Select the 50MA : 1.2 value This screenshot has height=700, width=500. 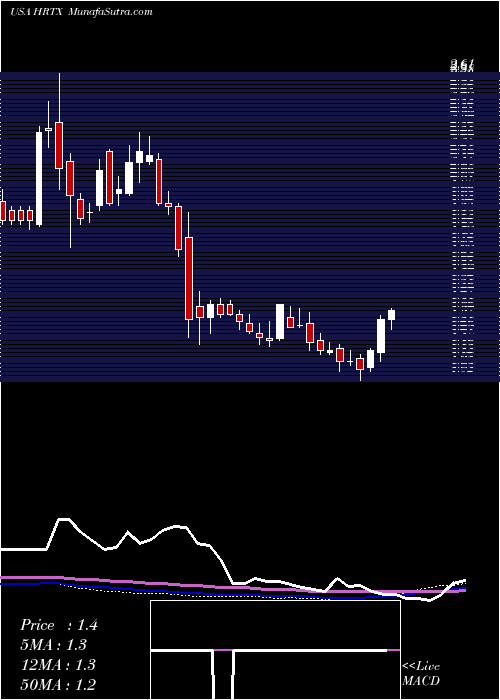[58, 685]
